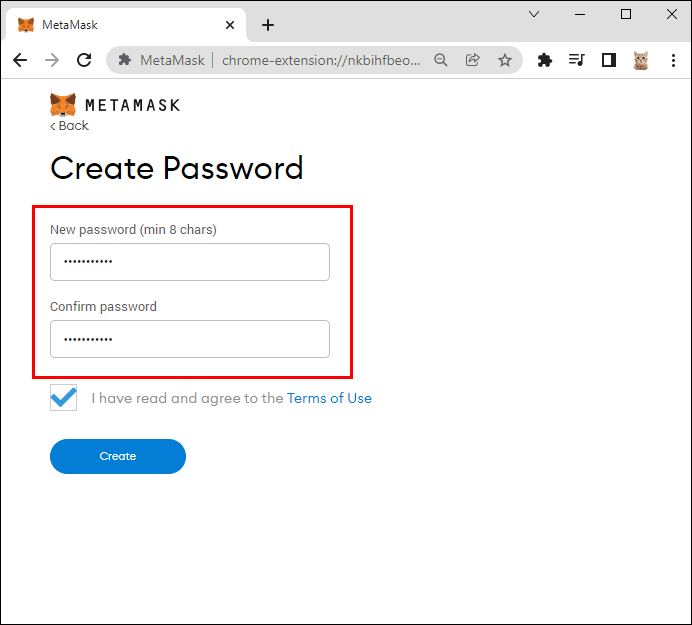Focus the Confirm password field
Screen dimensions: 692x625
(190, 339)
